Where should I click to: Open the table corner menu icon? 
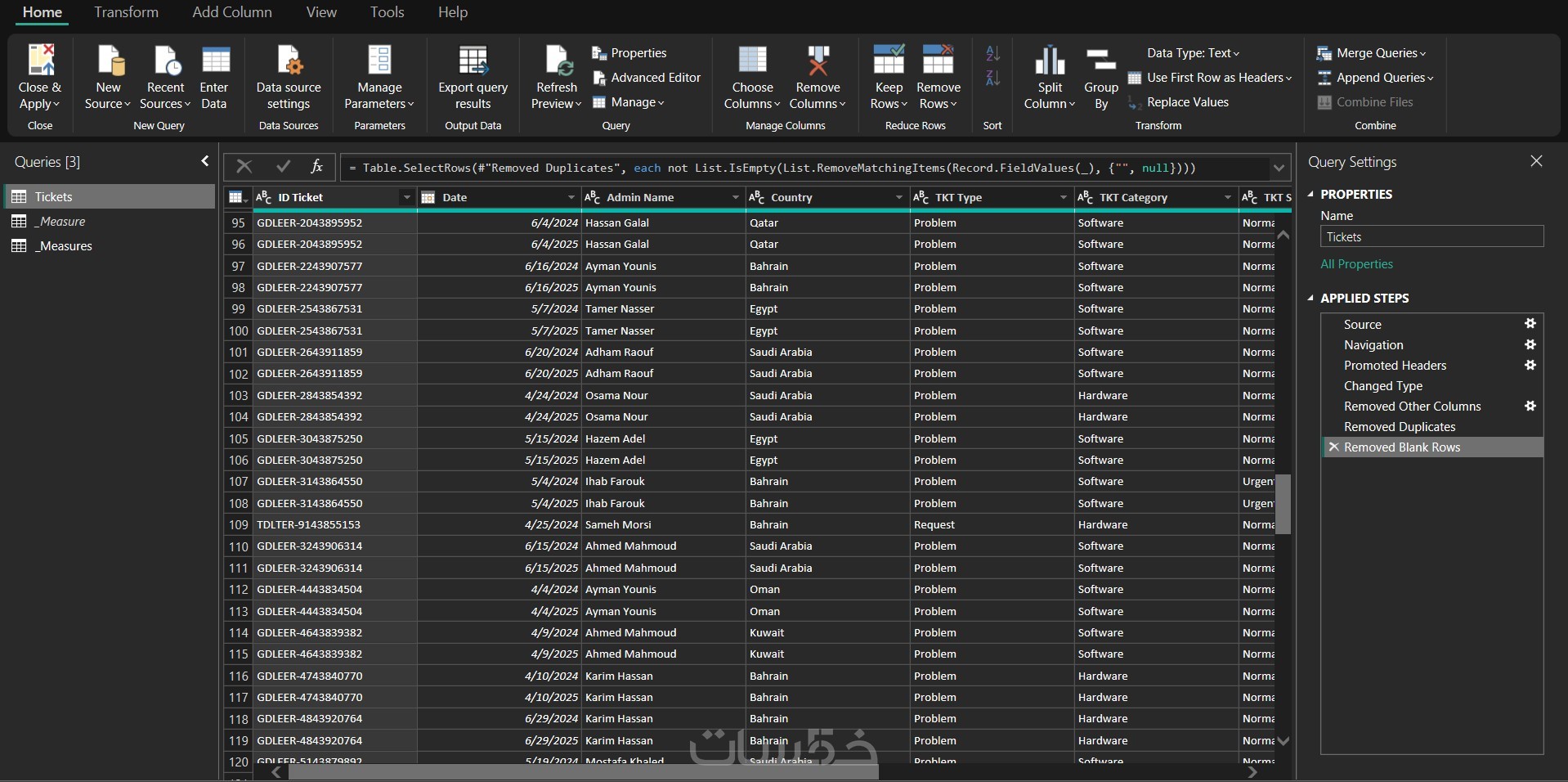[237, 197]
